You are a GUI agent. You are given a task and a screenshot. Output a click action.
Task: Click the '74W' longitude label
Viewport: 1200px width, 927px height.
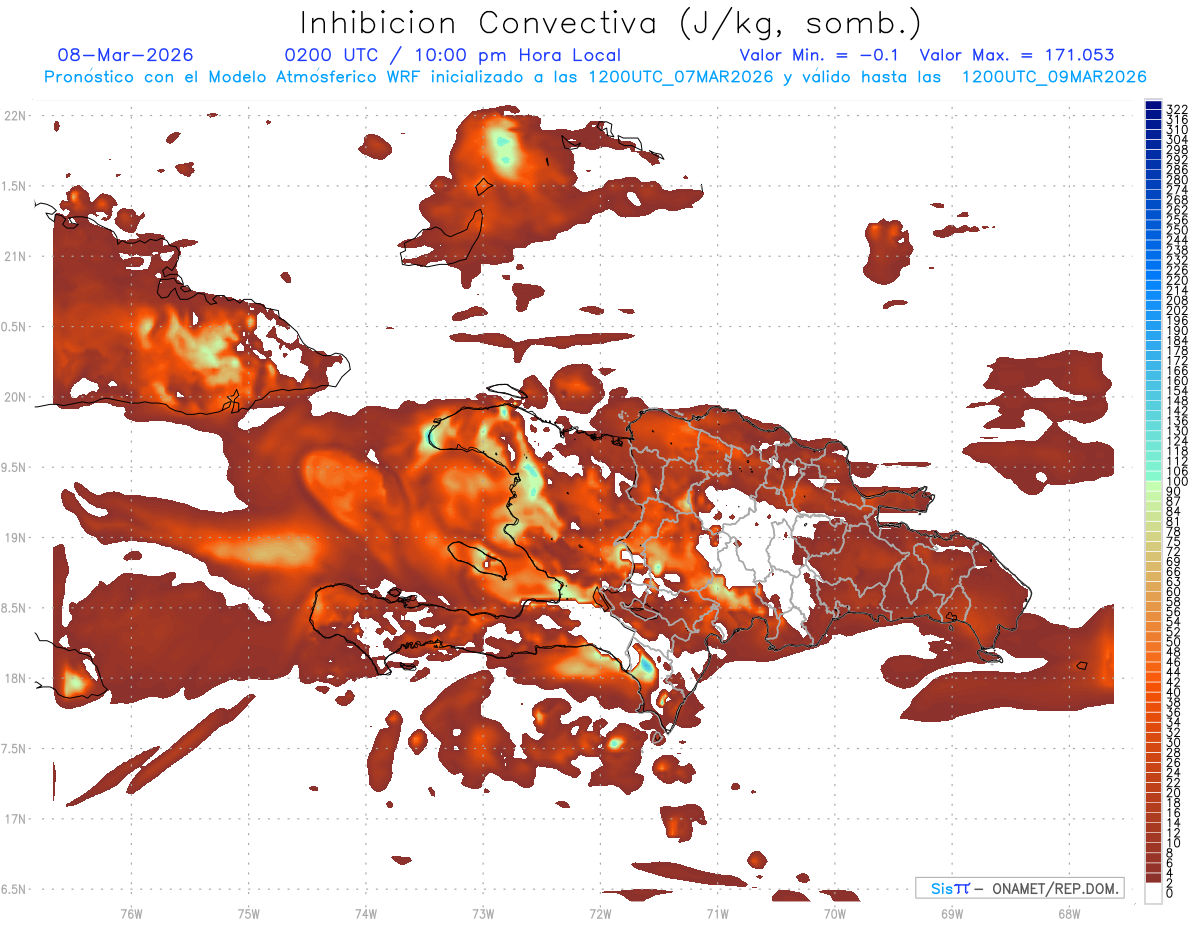coord(366,913)
